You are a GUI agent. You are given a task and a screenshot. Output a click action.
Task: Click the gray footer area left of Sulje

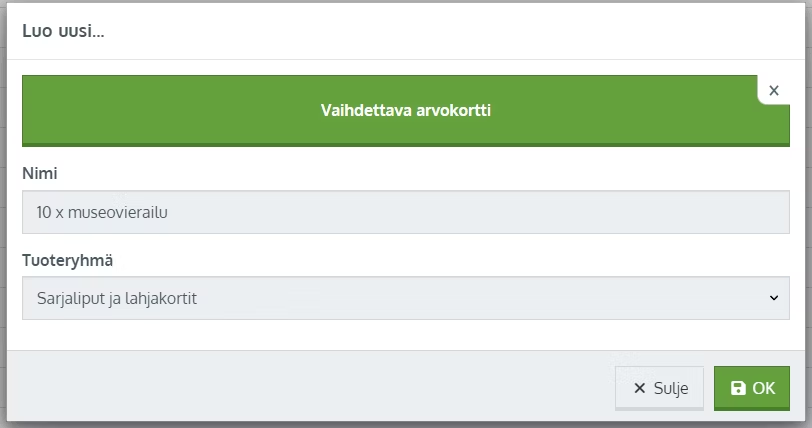tap(311, 386)
